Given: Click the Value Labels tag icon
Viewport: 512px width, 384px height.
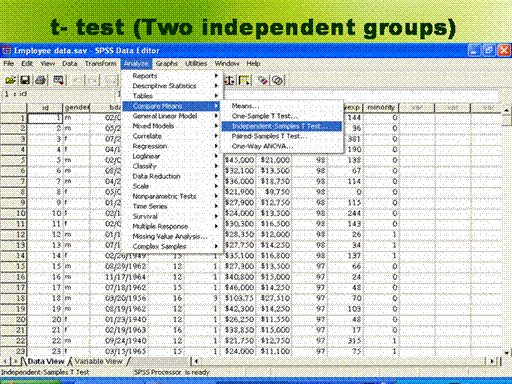Looking at the screenshot, I should (263, 80).
